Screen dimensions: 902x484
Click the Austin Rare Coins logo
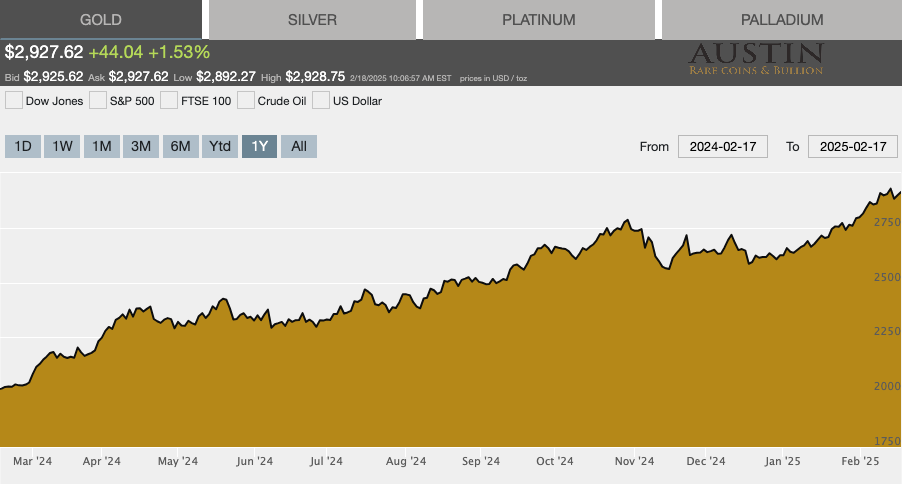click(755, 59)
